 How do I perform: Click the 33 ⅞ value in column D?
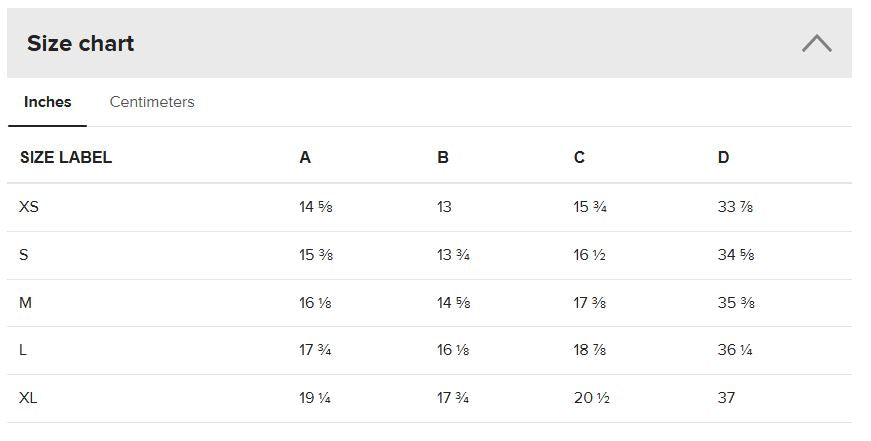click(735, 207)
